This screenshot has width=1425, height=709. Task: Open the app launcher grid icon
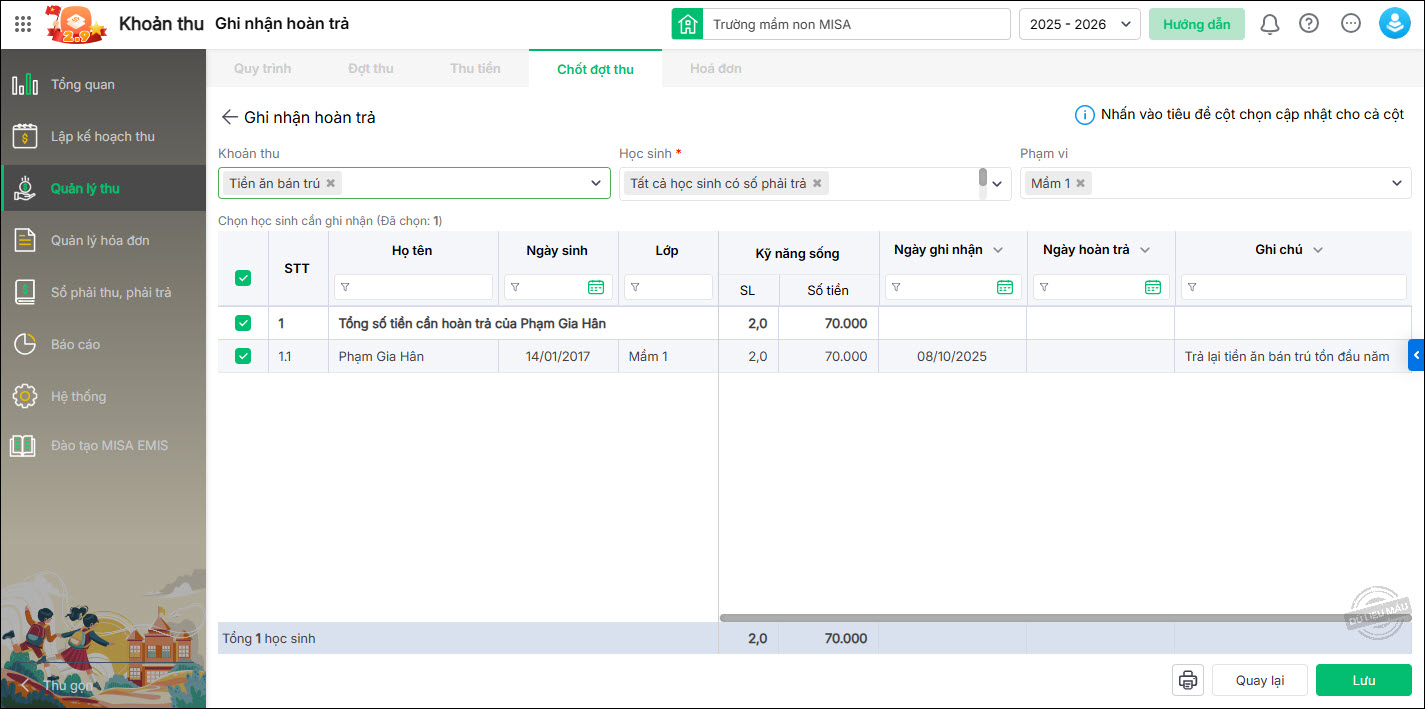click(23, 24)
